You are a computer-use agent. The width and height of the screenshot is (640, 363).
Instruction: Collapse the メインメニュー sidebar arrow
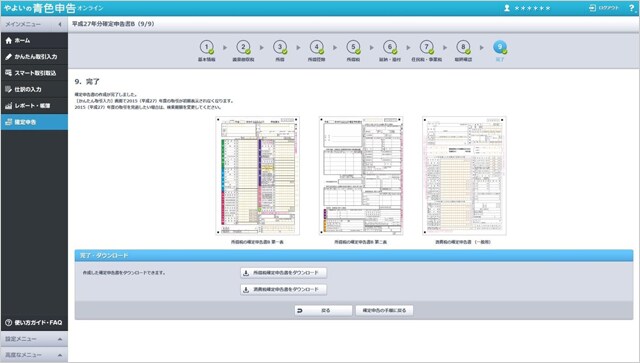tap(60, 24)
